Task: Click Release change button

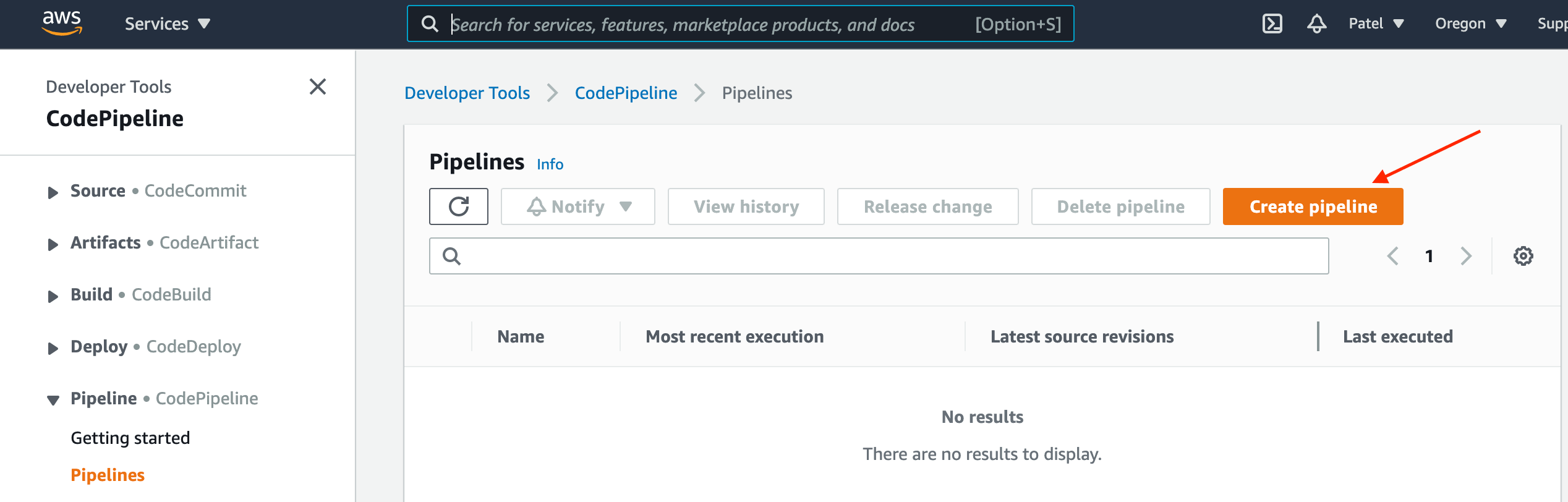Action: [x=927, y=206]
